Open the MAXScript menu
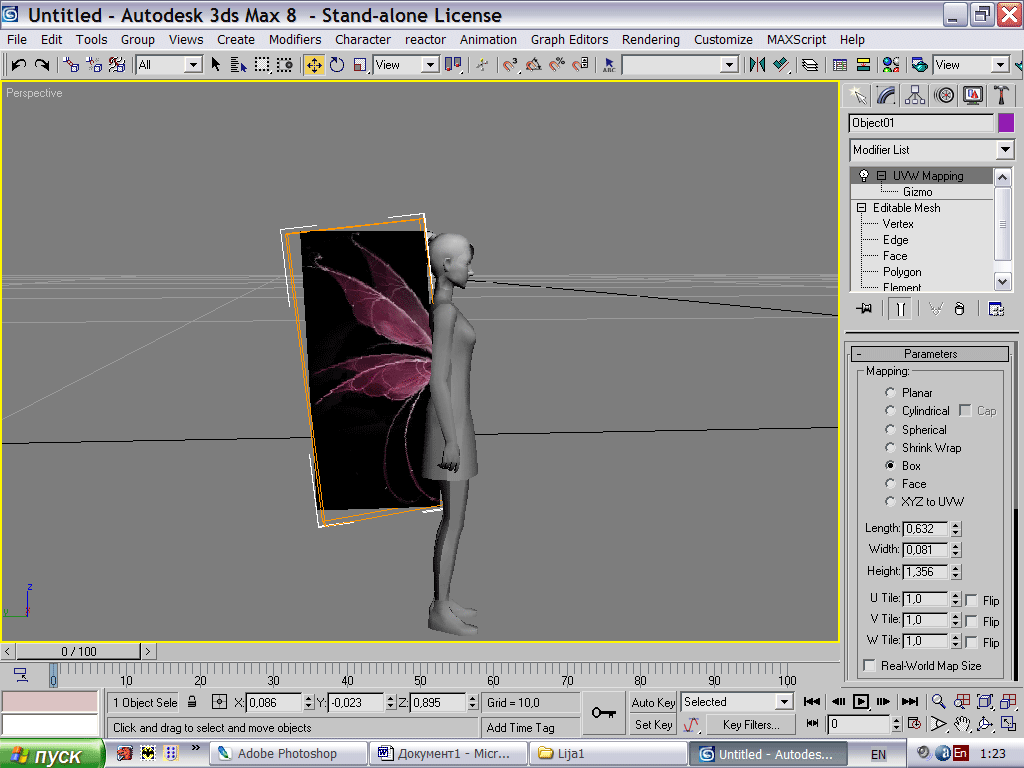The width and height of the screenshot is (1024, 768). tap(796, 39)
